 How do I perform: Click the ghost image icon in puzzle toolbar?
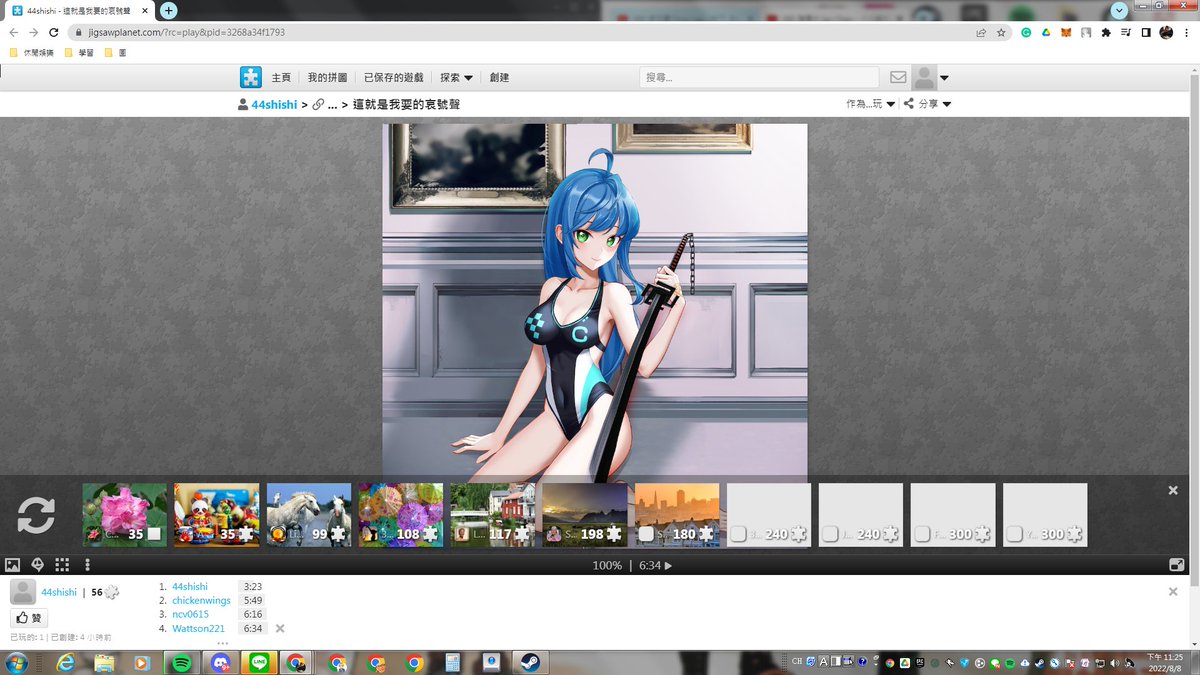38,565
